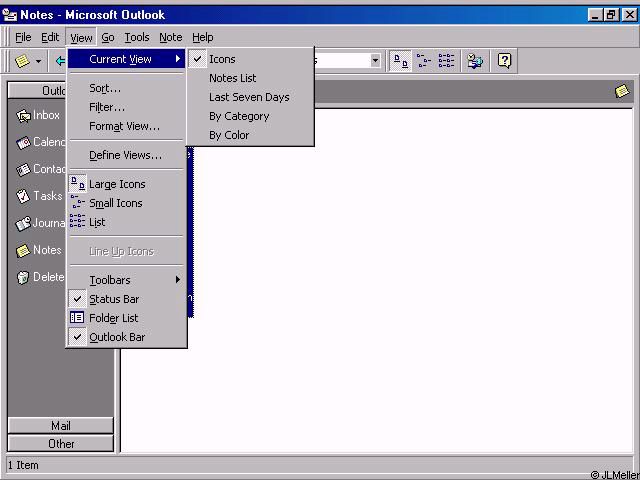Choose By Category view
The image size is (640, 480).
[250, 116]
